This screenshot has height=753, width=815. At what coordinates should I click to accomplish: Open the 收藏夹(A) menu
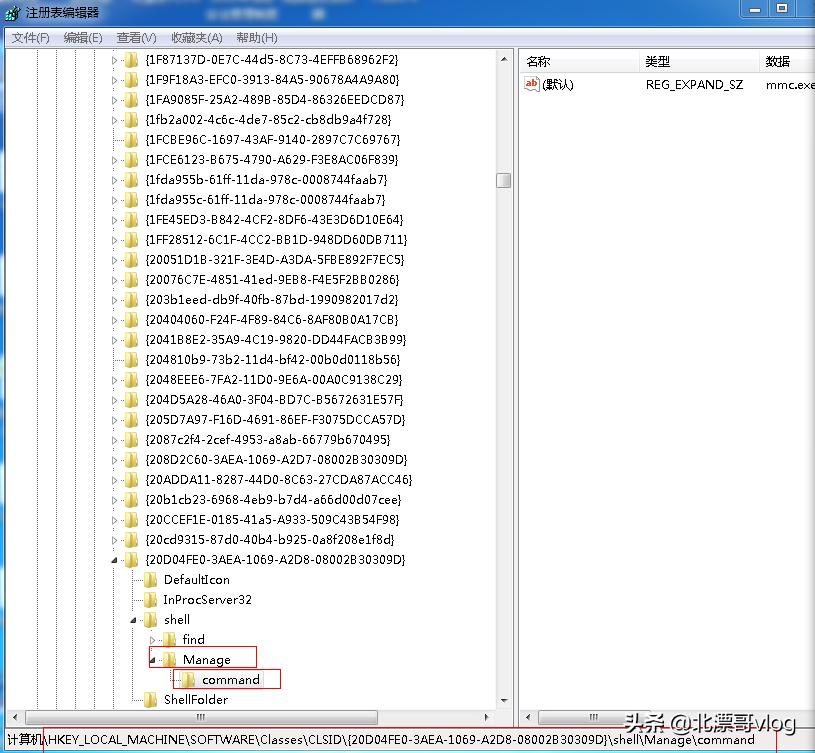pos(197,38)
